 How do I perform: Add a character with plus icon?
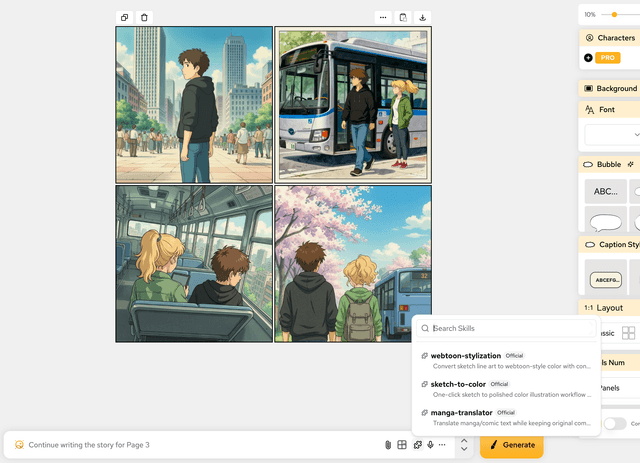[x=588, y=58]
